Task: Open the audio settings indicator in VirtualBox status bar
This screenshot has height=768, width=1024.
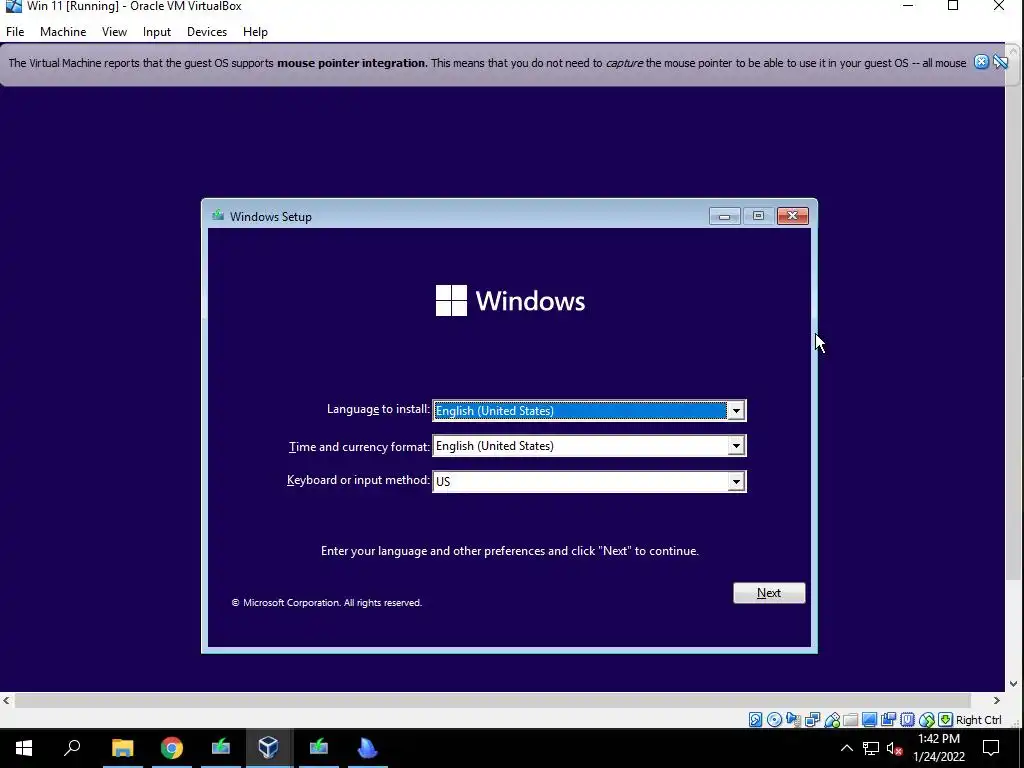Action: [793, 720]
